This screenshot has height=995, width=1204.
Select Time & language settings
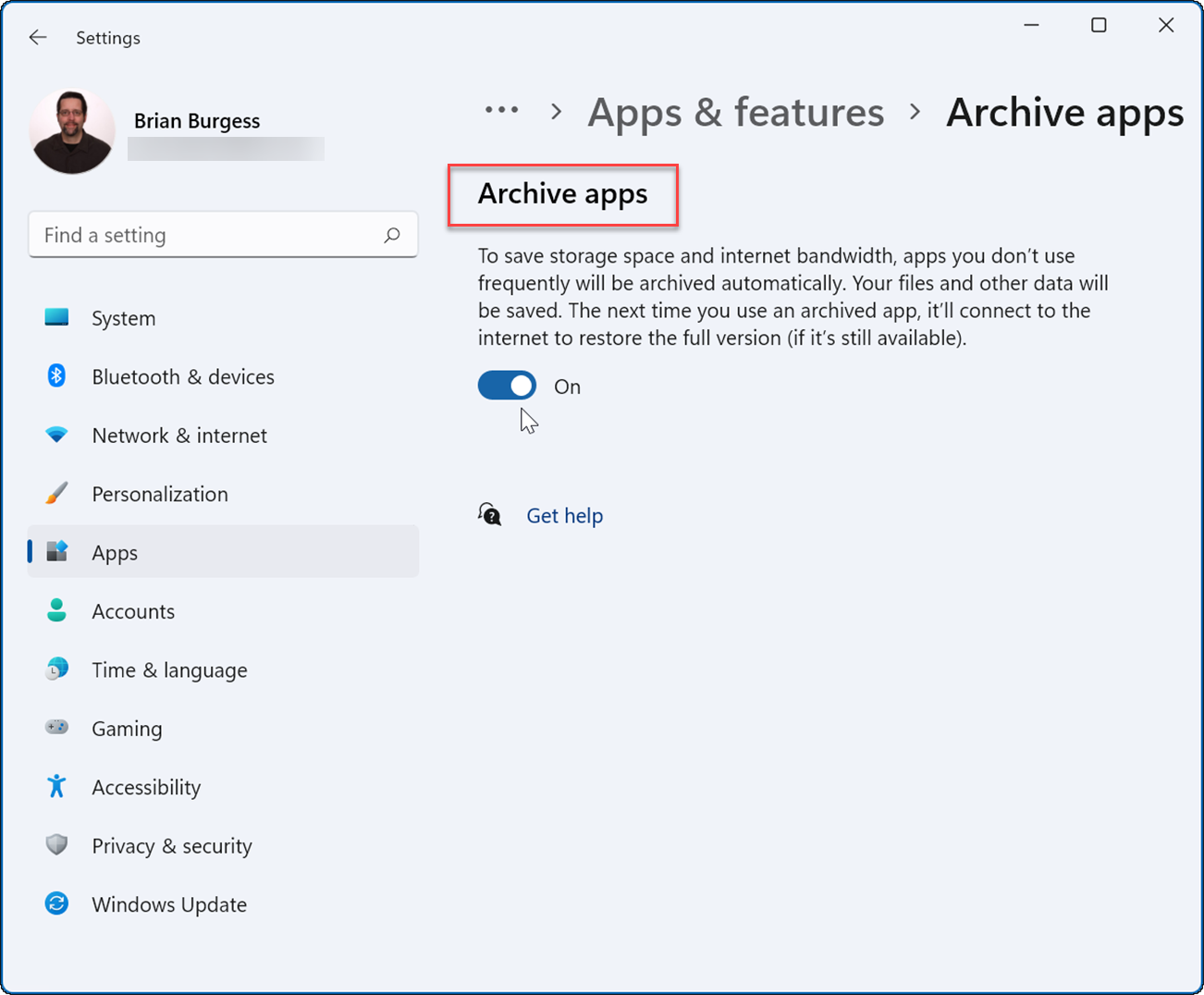coord(169,669)
